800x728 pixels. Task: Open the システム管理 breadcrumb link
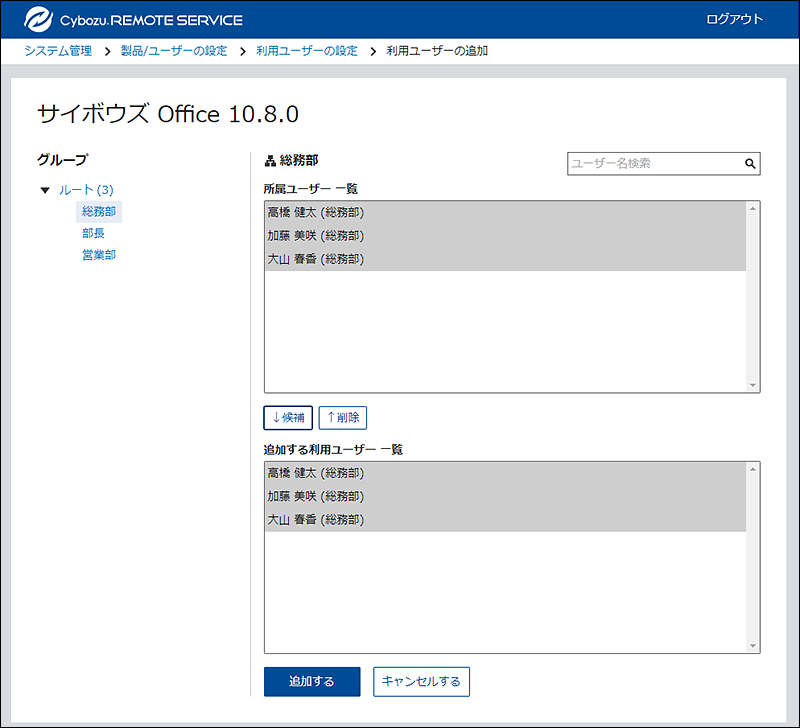[x=58, y=51]
